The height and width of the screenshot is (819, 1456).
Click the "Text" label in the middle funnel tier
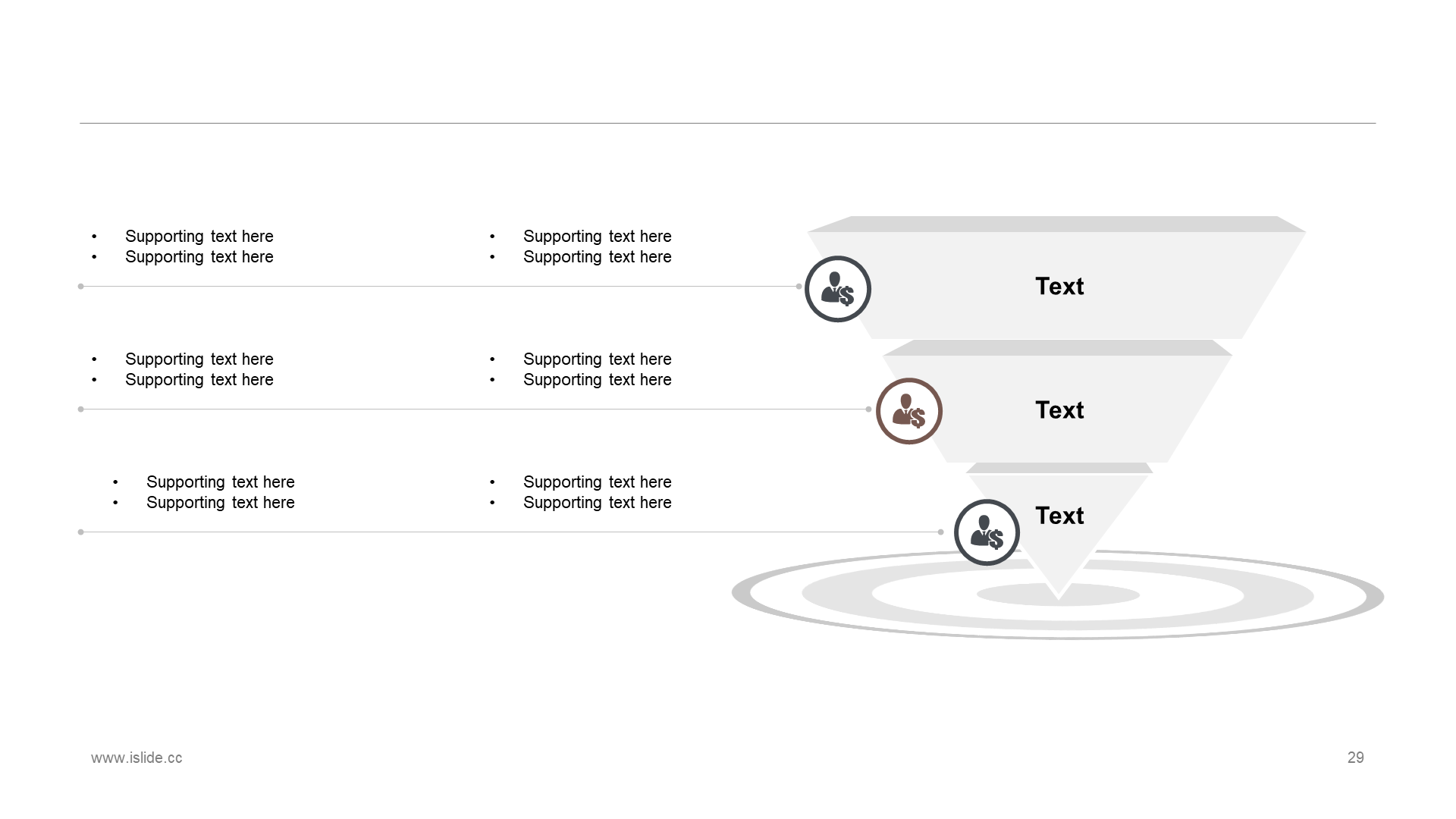point(1059,410)
